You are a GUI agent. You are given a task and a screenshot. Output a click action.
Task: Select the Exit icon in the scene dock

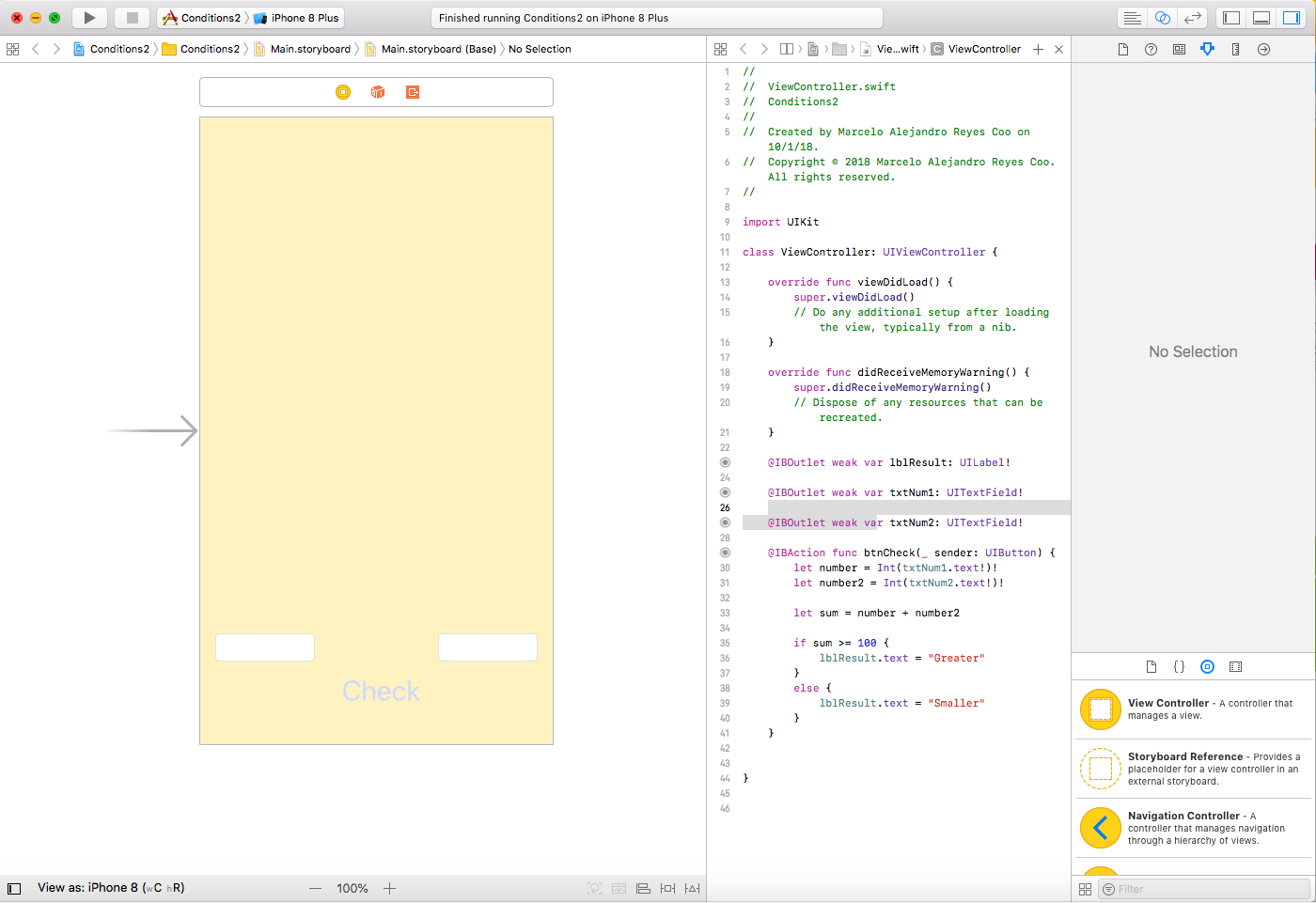pyautogui.click(x=413, y=92)
